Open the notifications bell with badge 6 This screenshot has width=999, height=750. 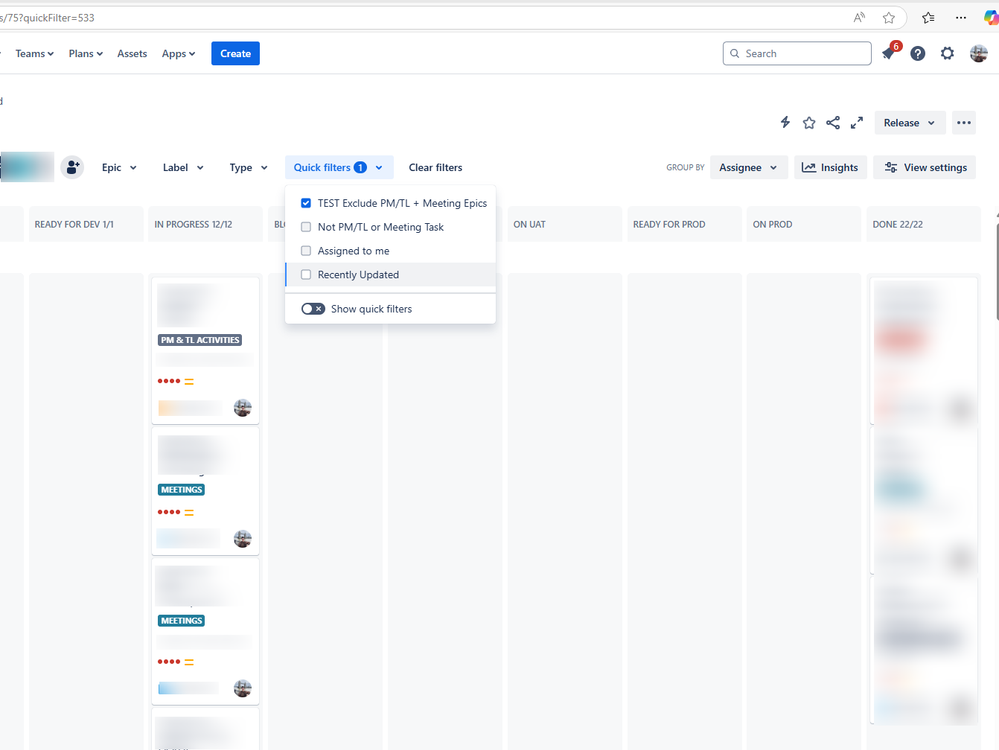(889, 53)
